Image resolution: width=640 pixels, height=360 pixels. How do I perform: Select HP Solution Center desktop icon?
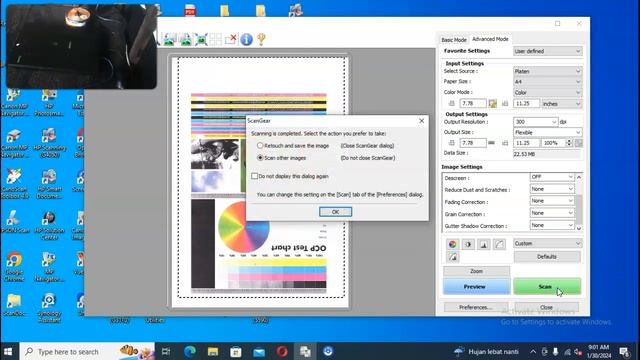(49, 225)
